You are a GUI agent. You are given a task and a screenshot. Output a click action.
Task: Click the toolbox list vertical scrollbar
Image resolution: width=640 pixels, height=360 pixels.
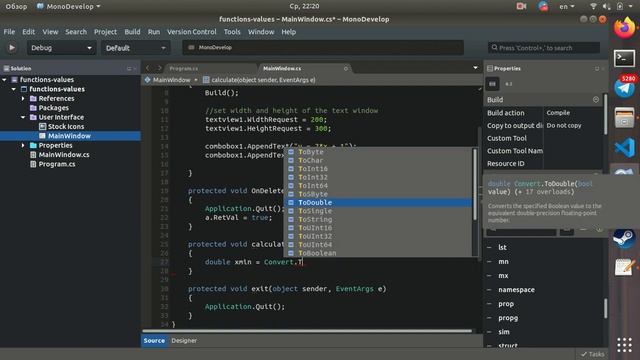click(x=605, y=308)
